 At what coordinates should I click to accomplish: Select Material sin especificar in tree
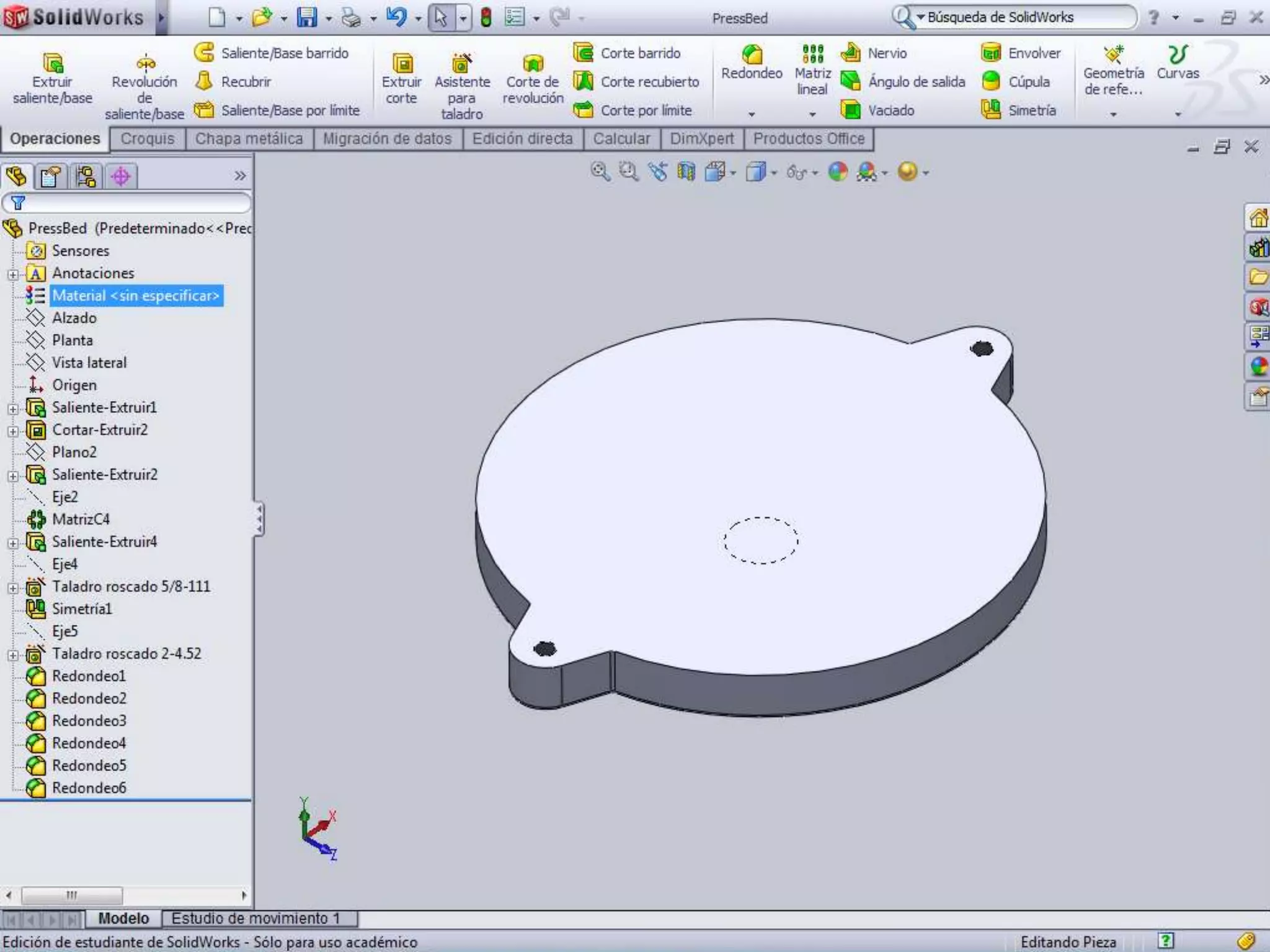tap(135, 296)
